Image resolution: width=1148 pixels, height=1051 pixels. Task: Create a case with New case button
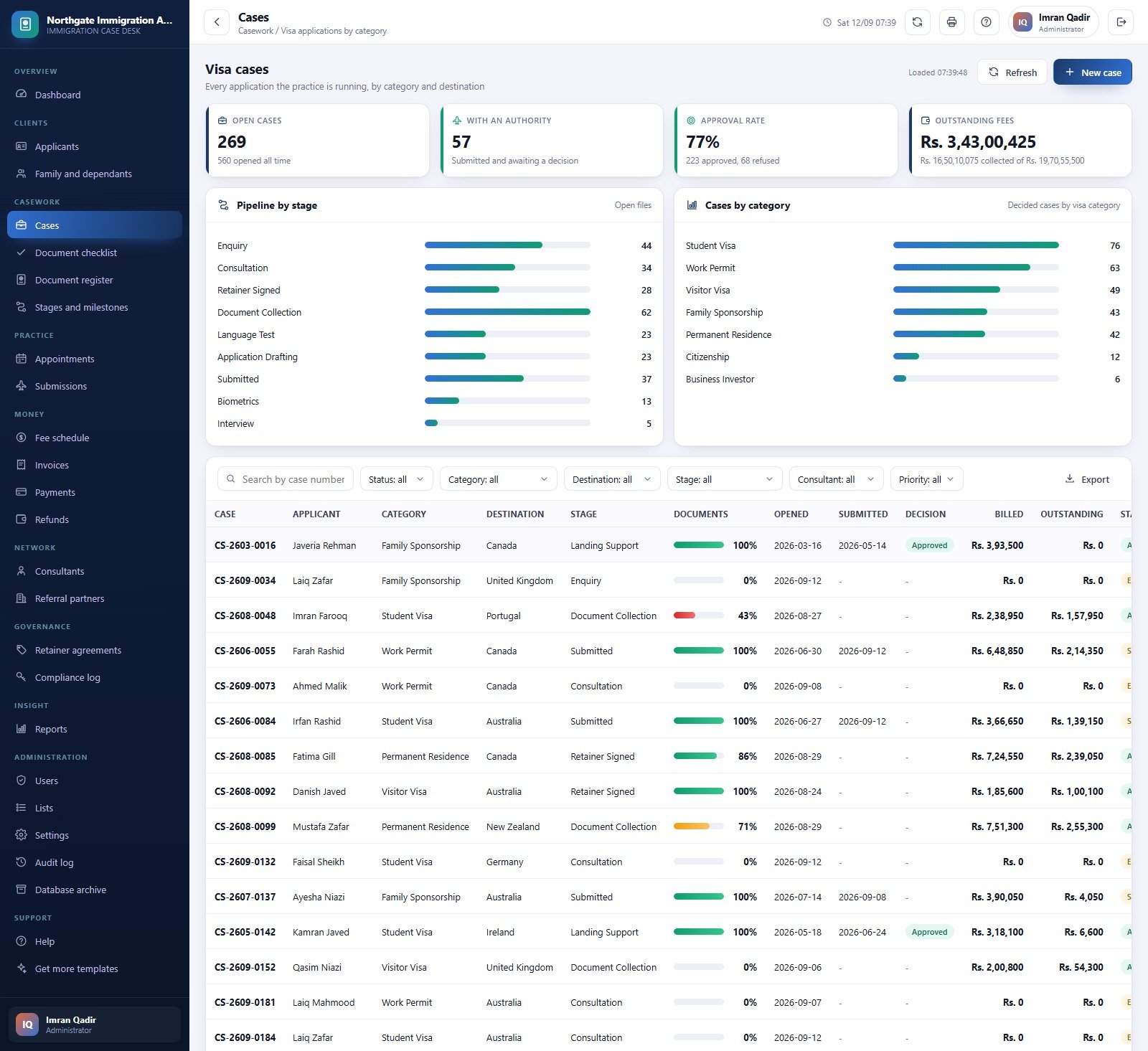[1093, 72]
